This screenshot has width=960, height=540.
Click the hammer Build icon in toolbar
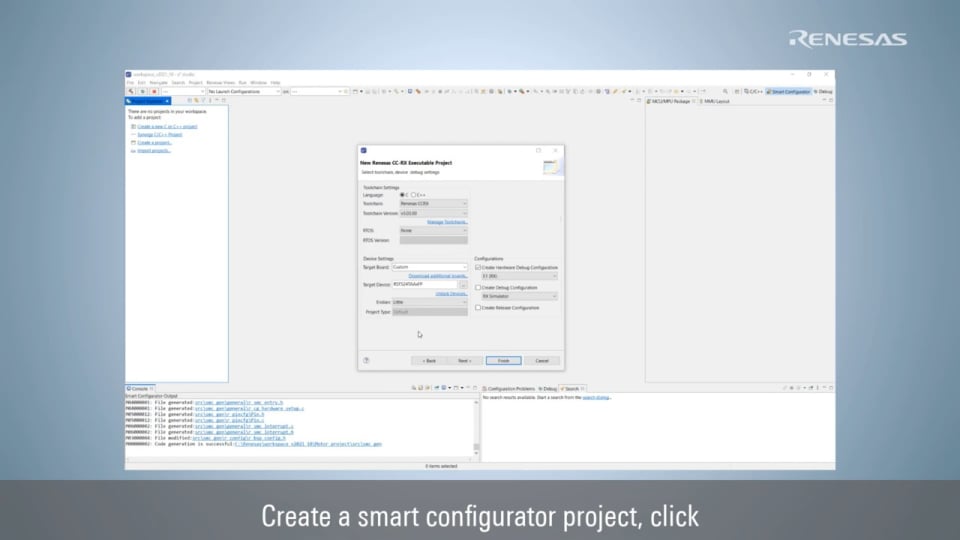(131, 91)
